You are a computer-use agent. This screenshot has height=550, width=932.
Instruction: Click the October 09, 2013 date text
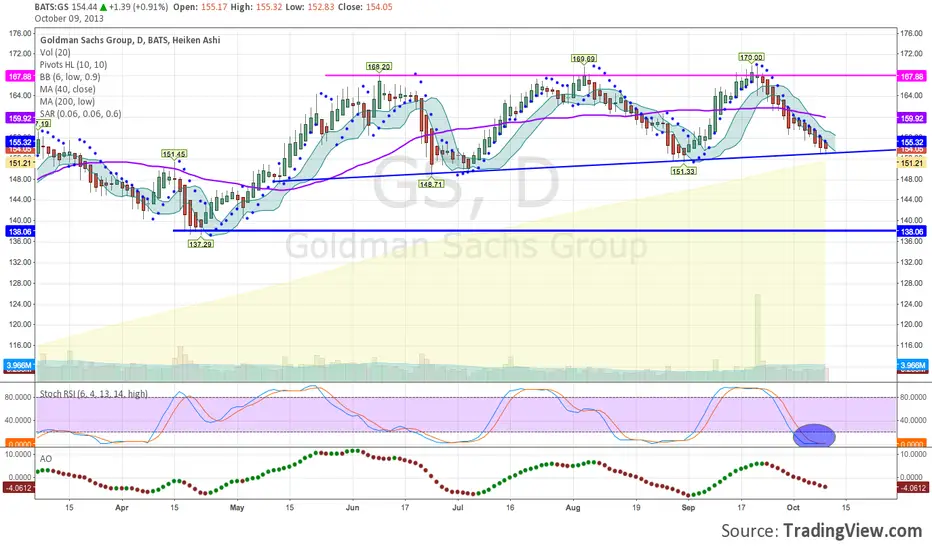(x=69, y=18)
